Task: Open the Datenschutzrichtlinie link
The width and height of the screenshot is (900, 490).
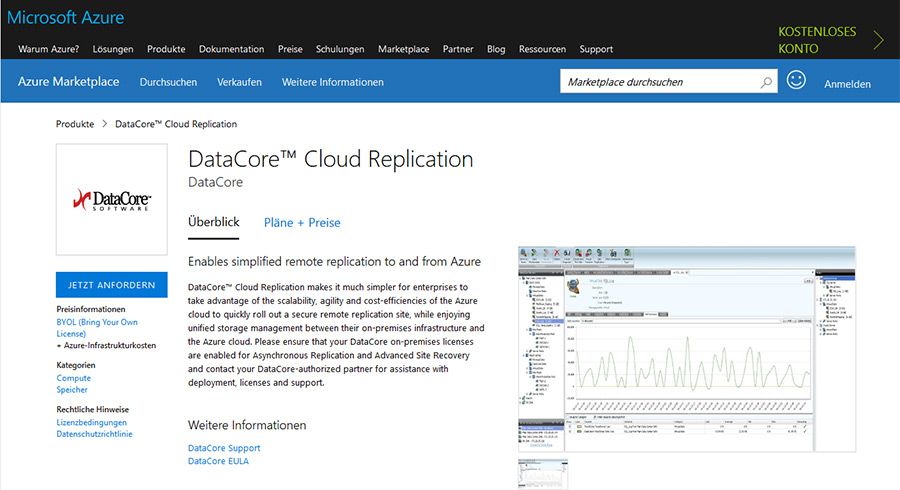Action: click(x=94, y=434)
